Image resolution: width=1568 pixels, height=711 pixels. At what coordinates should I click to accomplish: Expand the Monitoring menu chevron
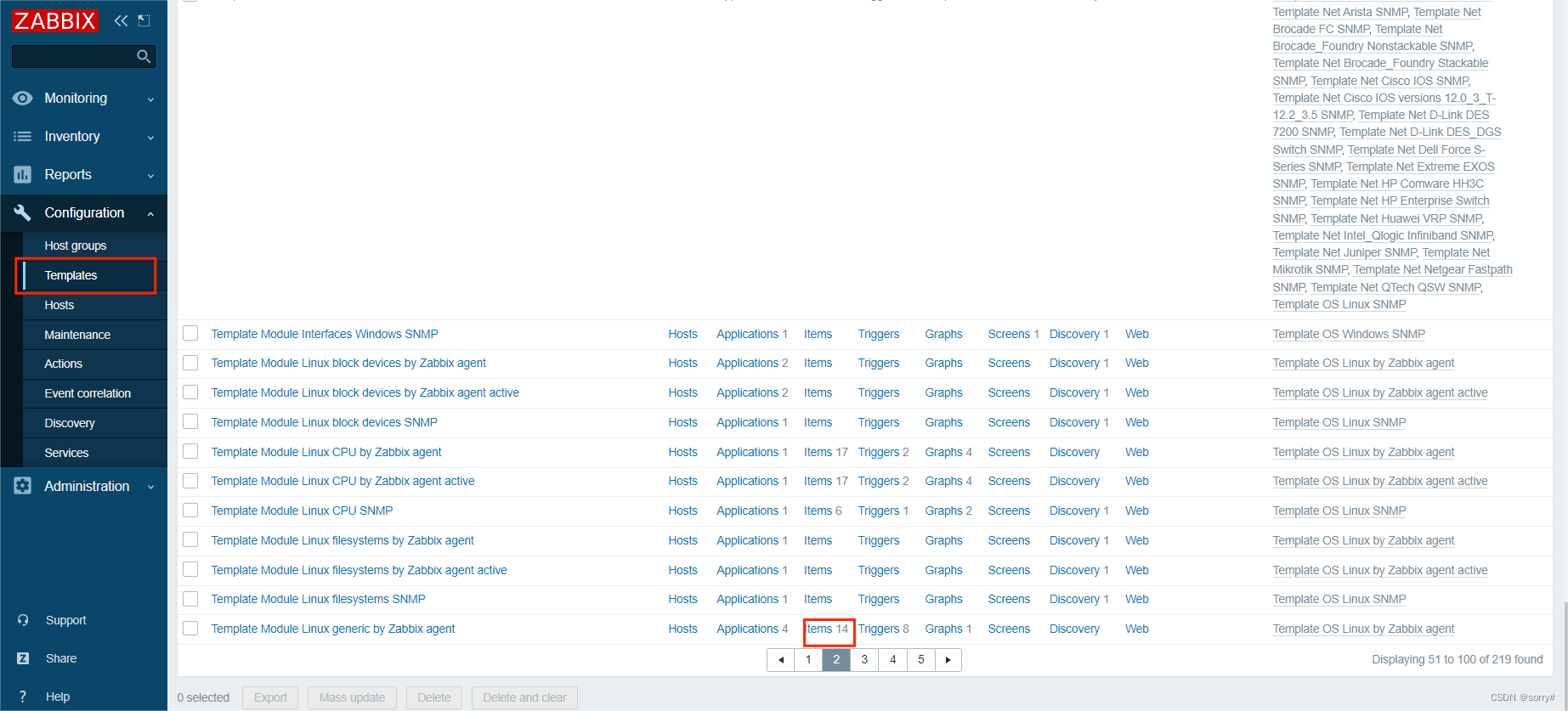pyautogui.click(x=150, y=99)
